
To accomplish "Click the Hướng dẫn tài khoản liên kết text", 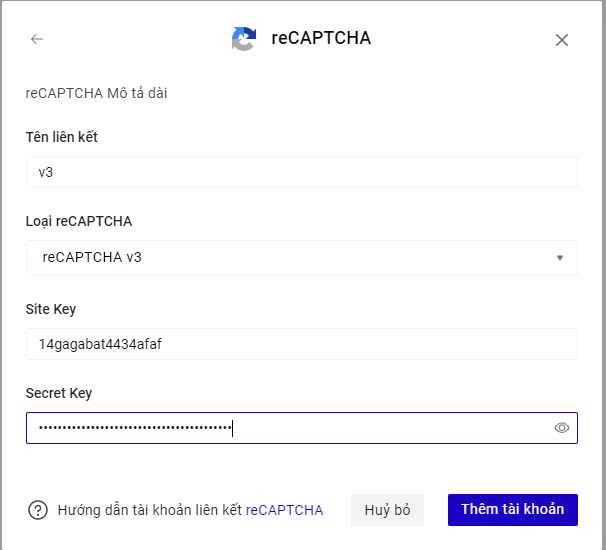I will (x=150, y=510).
